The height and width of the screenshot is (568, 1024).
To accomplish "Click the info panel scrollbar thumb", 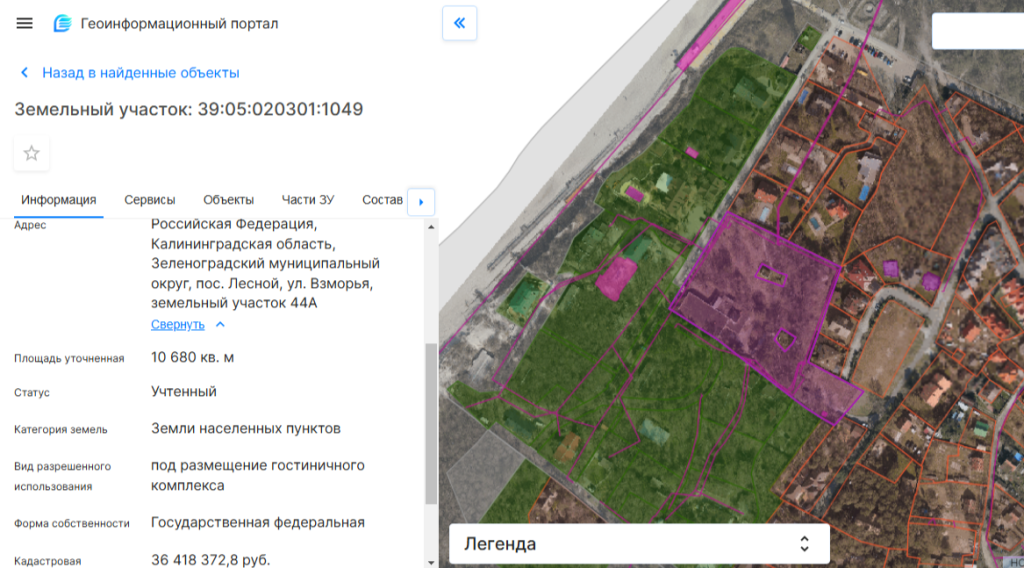I will (431, 420).
